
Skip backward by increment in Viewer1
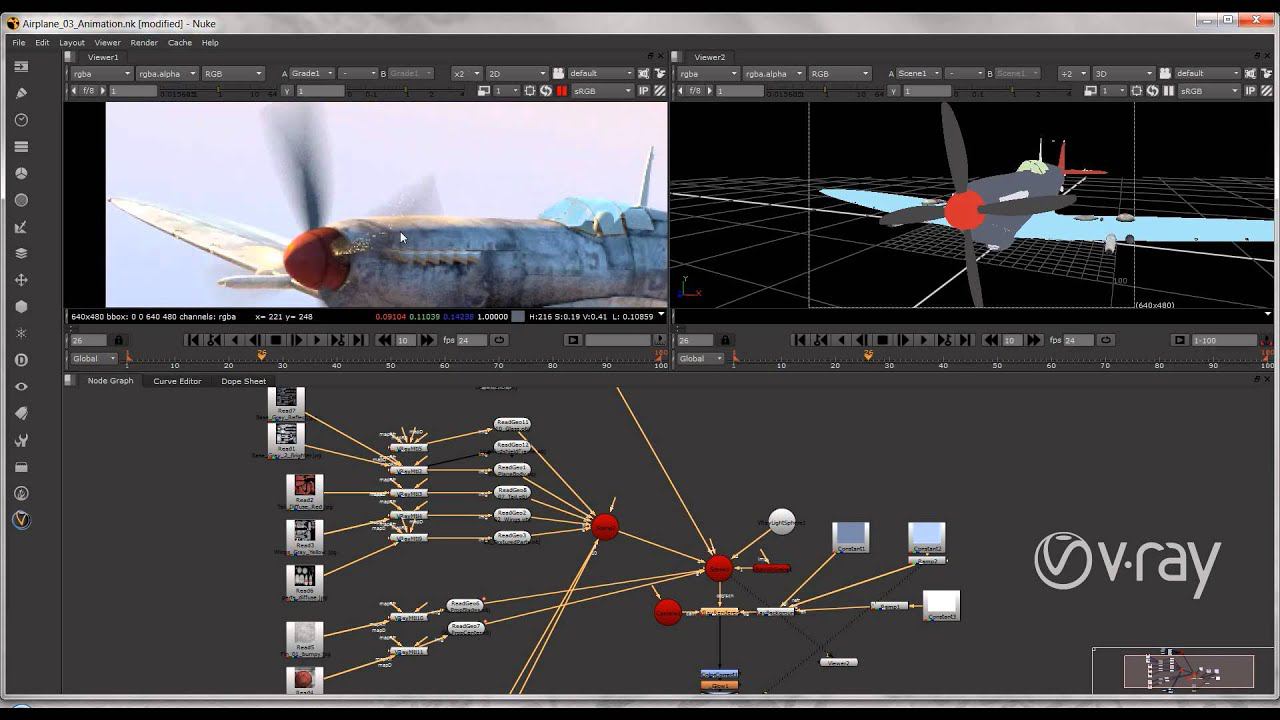tap(384, 340)
